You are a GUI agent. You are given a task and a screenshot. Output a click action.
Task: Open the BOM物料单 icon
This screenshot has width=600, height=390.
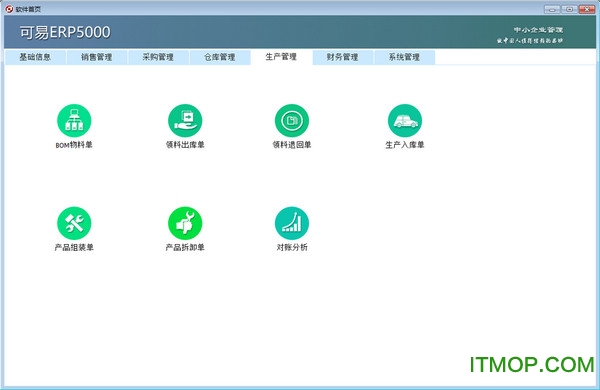tap(74, 121)
